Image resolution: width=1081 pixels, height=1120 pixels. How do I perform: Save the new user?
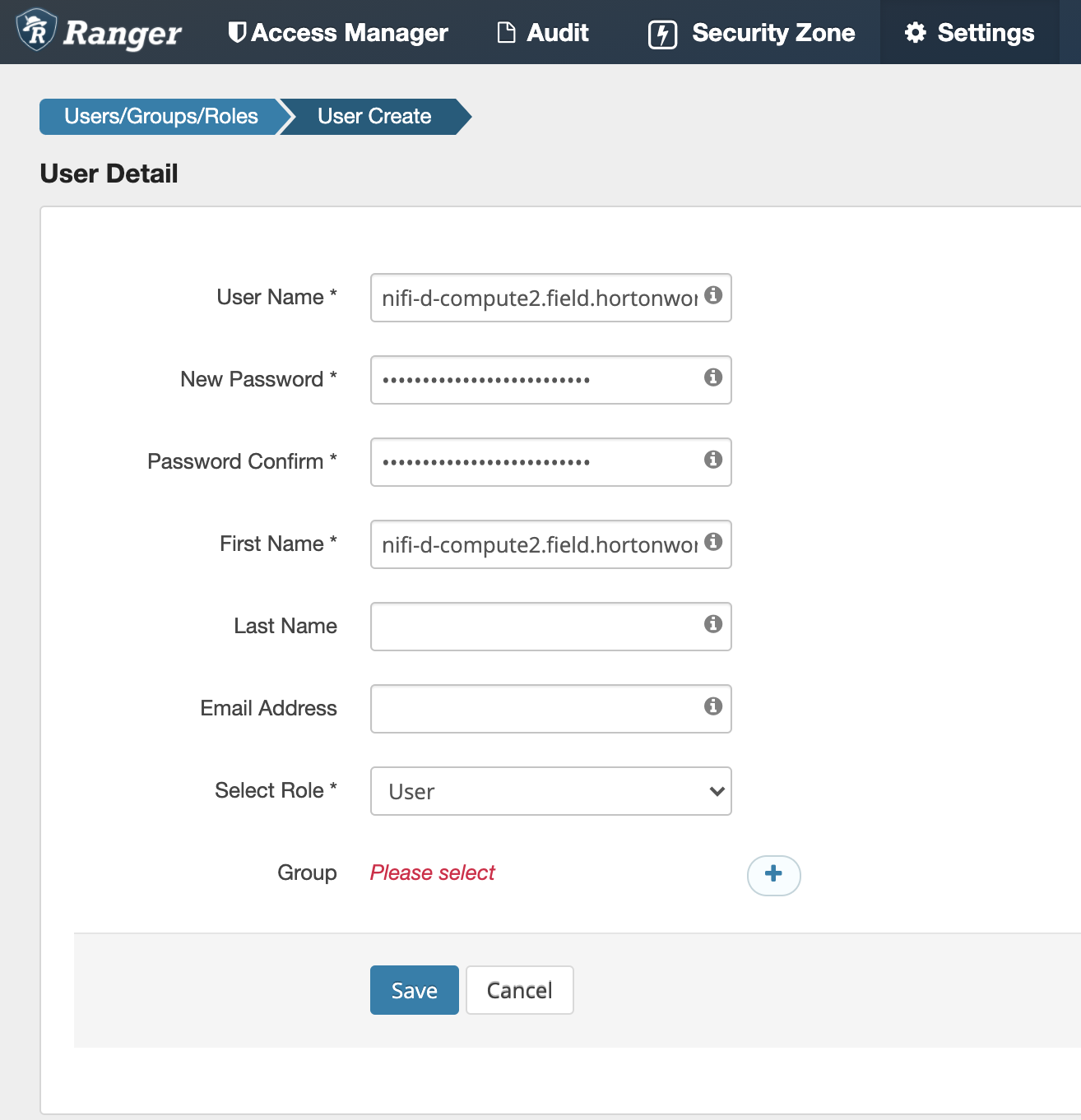point(414,990)
